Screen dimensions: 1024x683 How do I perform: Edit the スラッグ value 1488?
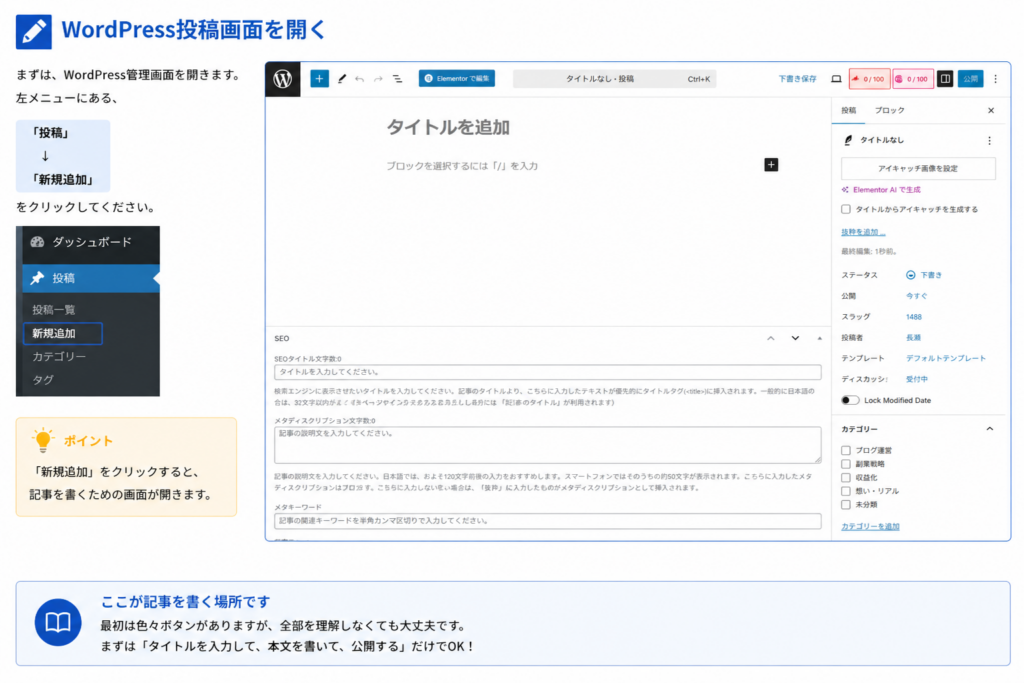tap(914, 317)
